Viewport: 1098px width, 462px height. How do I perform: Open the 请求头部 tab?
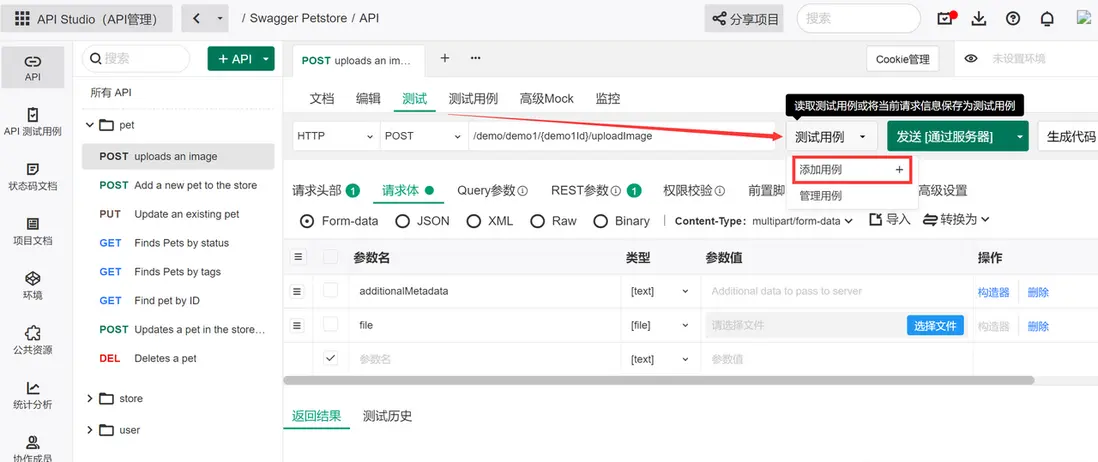click(x=326, y=190)
